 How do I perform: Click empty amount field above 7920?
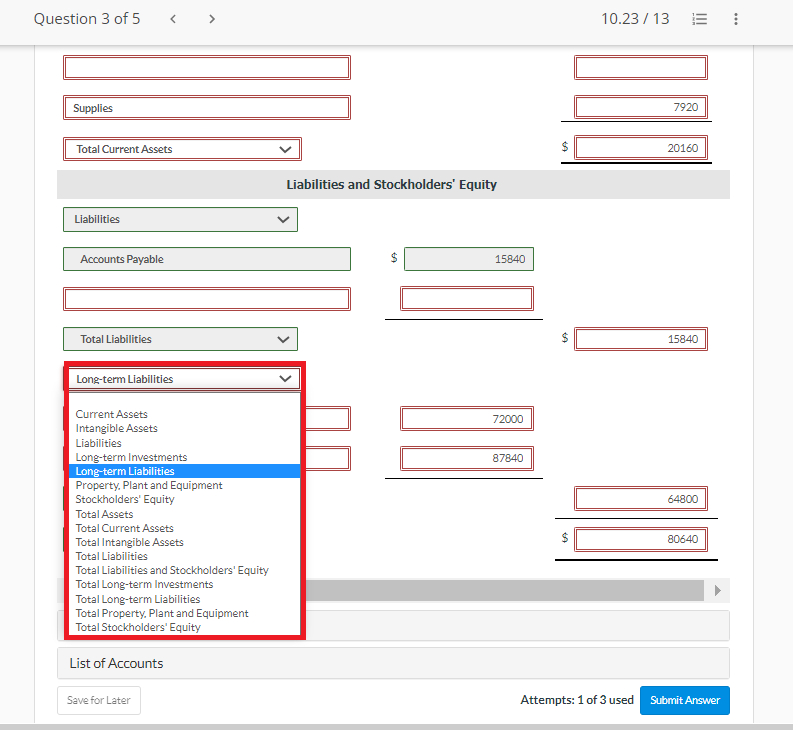[x=641, y=68]
